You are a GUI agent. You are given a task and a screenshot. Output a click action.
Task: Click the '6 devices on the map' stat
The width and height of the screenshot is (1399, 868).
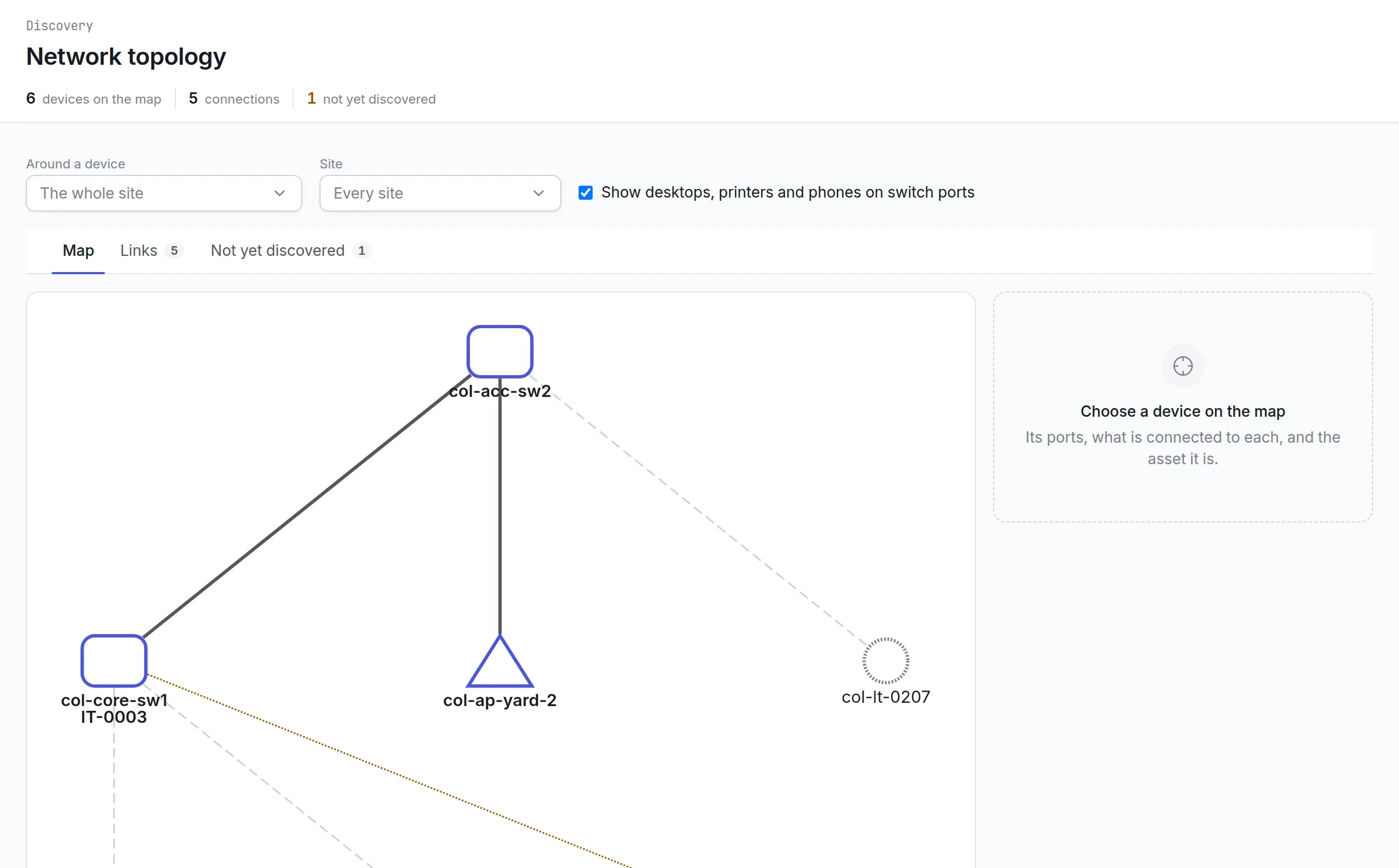93,99
